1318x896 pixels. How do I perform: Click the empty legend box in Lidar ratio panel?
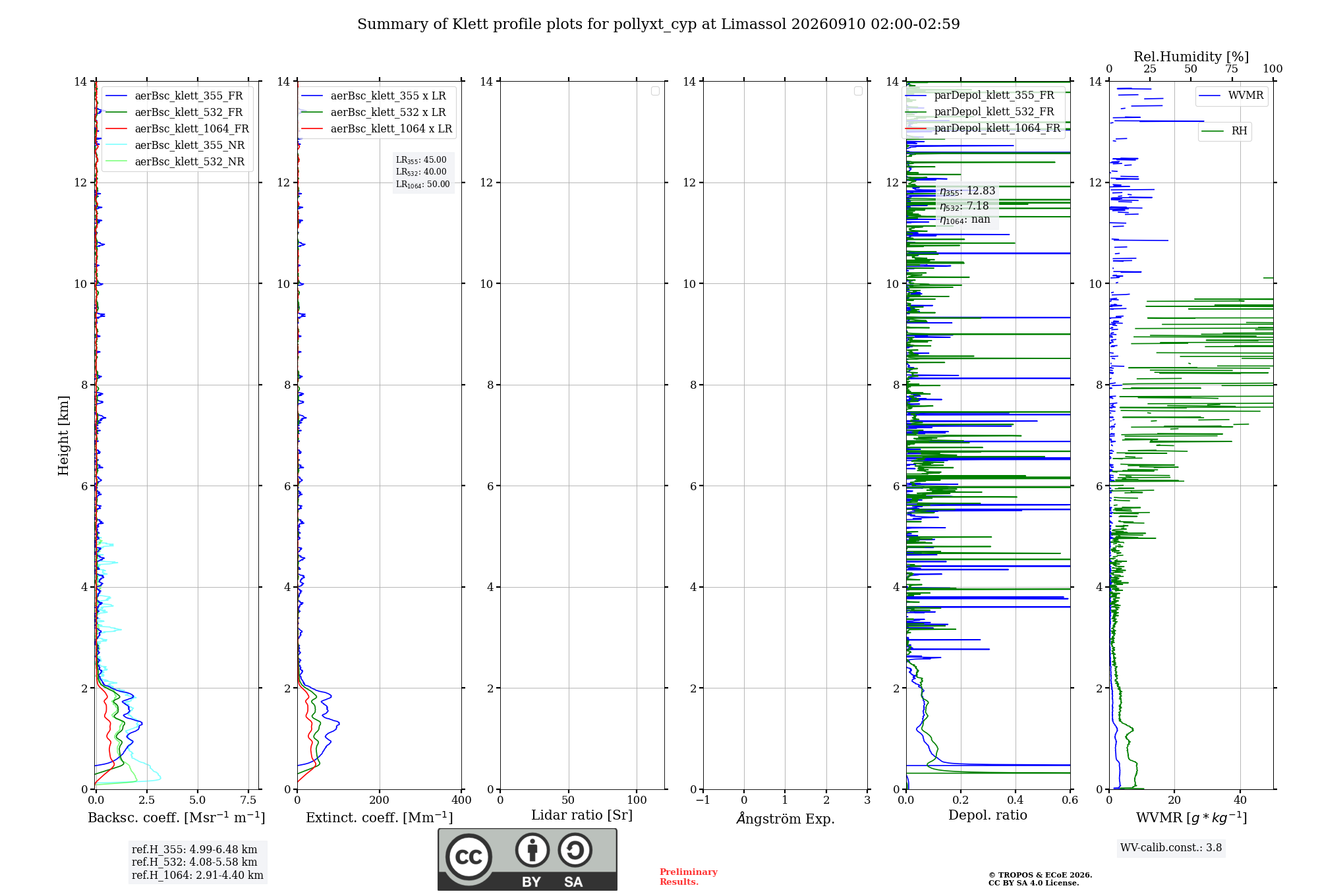(655, 91)
